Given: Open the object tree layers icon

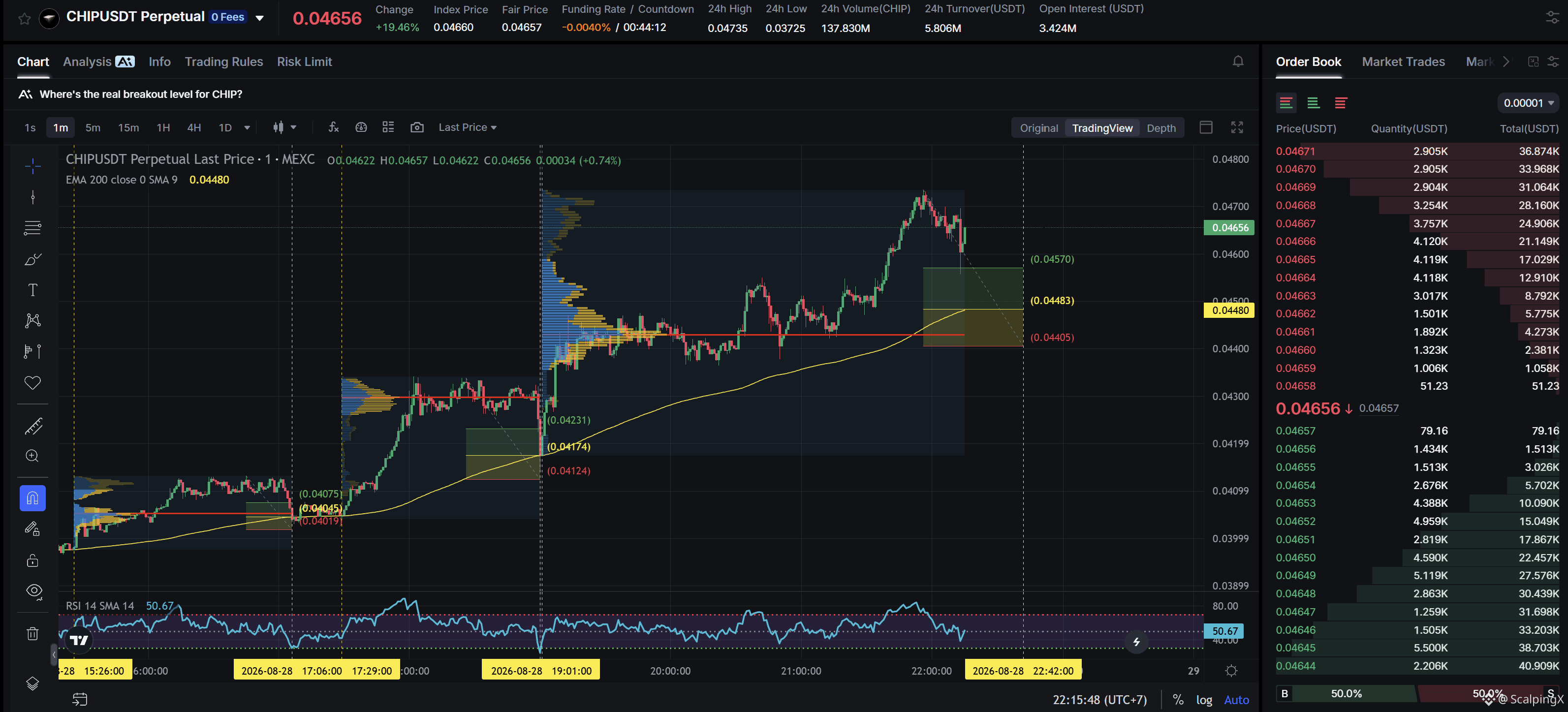Looking at the screenshot, I should click(x=33, y=683).
